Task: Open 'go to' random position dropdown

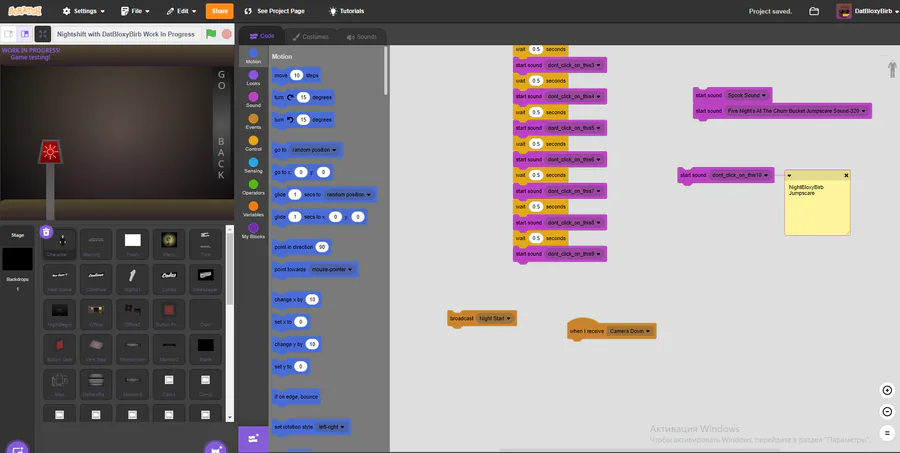Action: point(315,150)
